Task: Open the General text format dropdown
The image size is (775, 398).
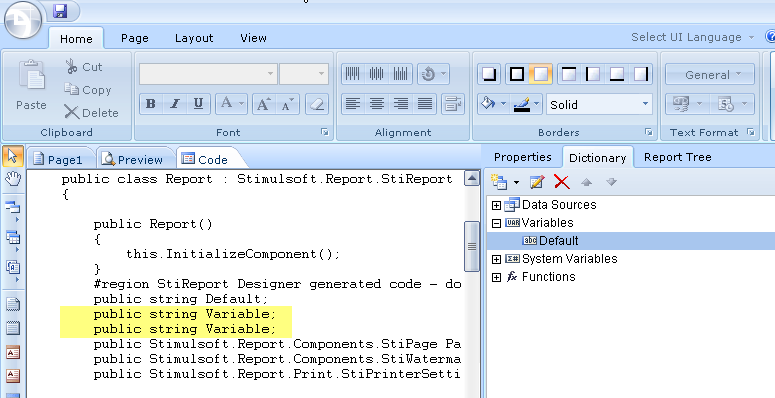Action: pyautogui.click(x=710, y=75)
